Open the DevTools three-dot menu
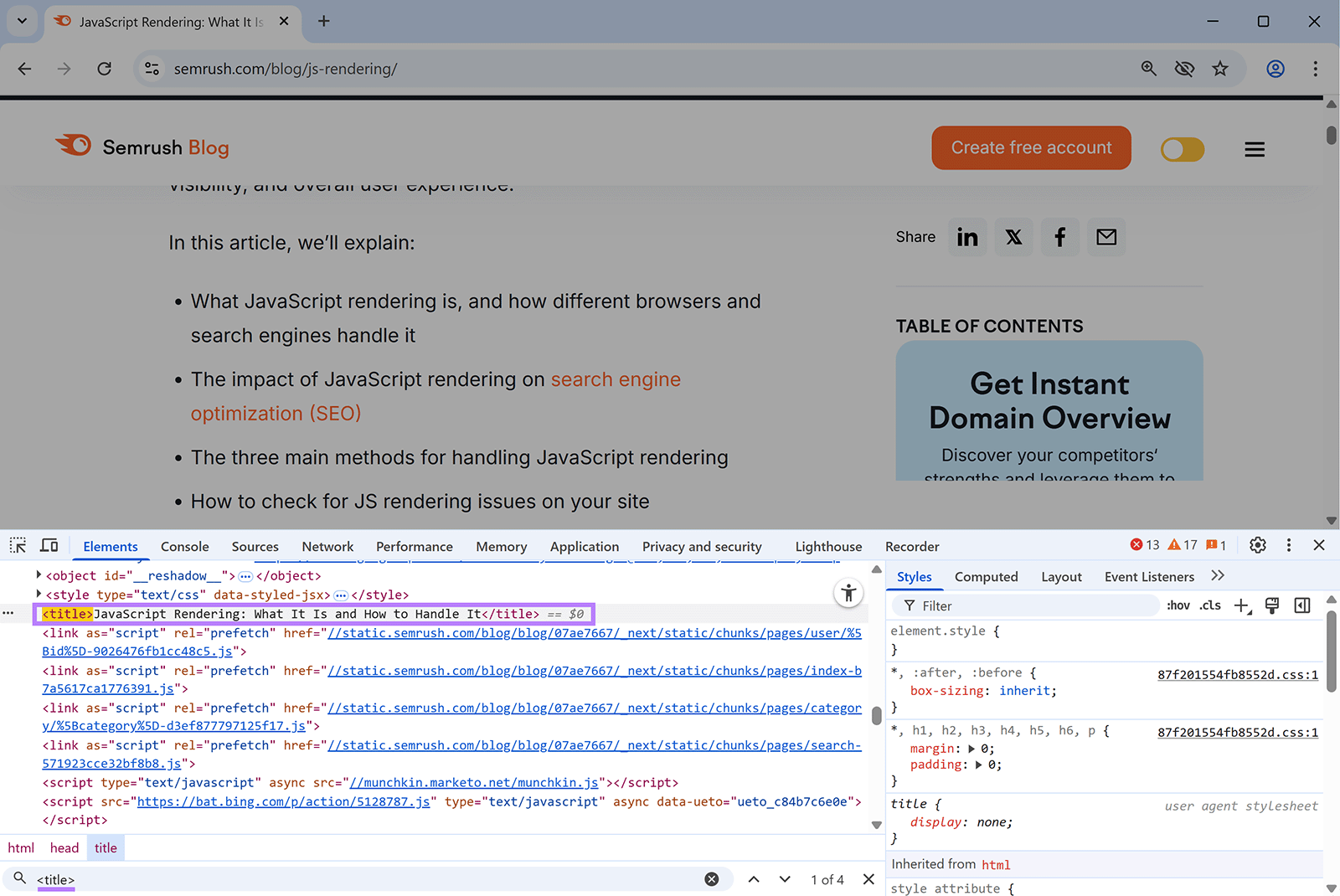The image size is (1340, 896). [x=1288, y=545]
